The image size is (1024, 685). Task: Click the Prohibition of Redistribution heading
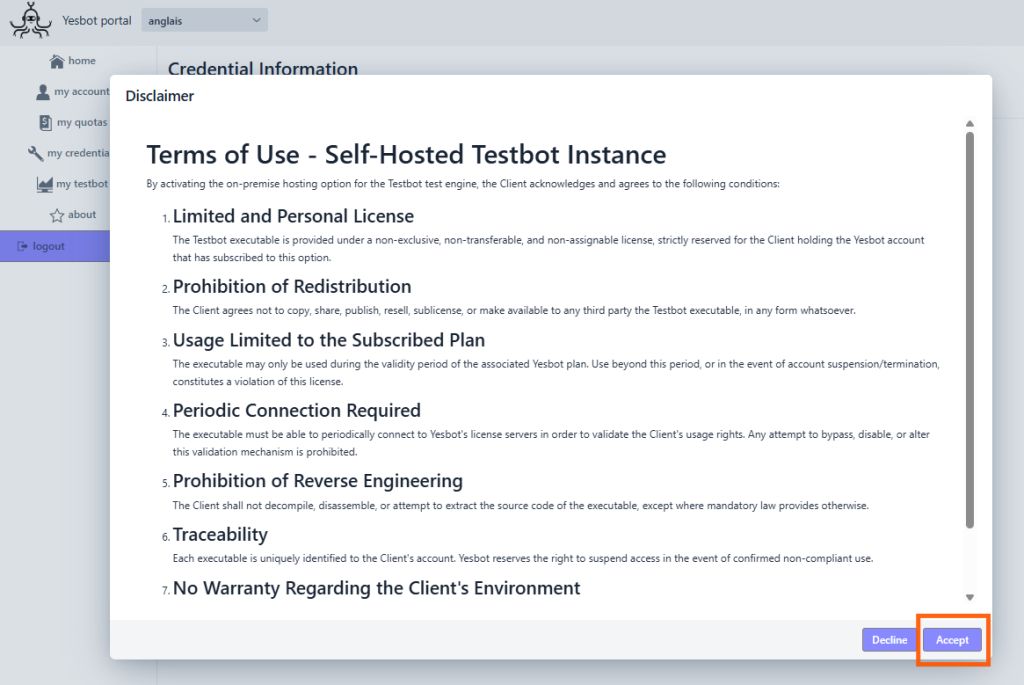[x=292, y=287]
